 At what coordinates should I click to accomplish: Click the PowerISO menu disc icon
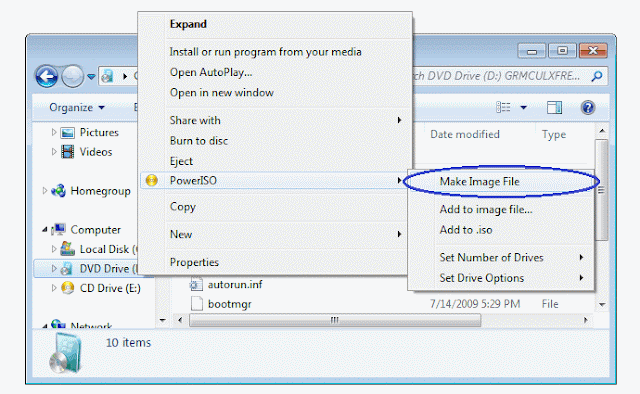coord(152,180)
